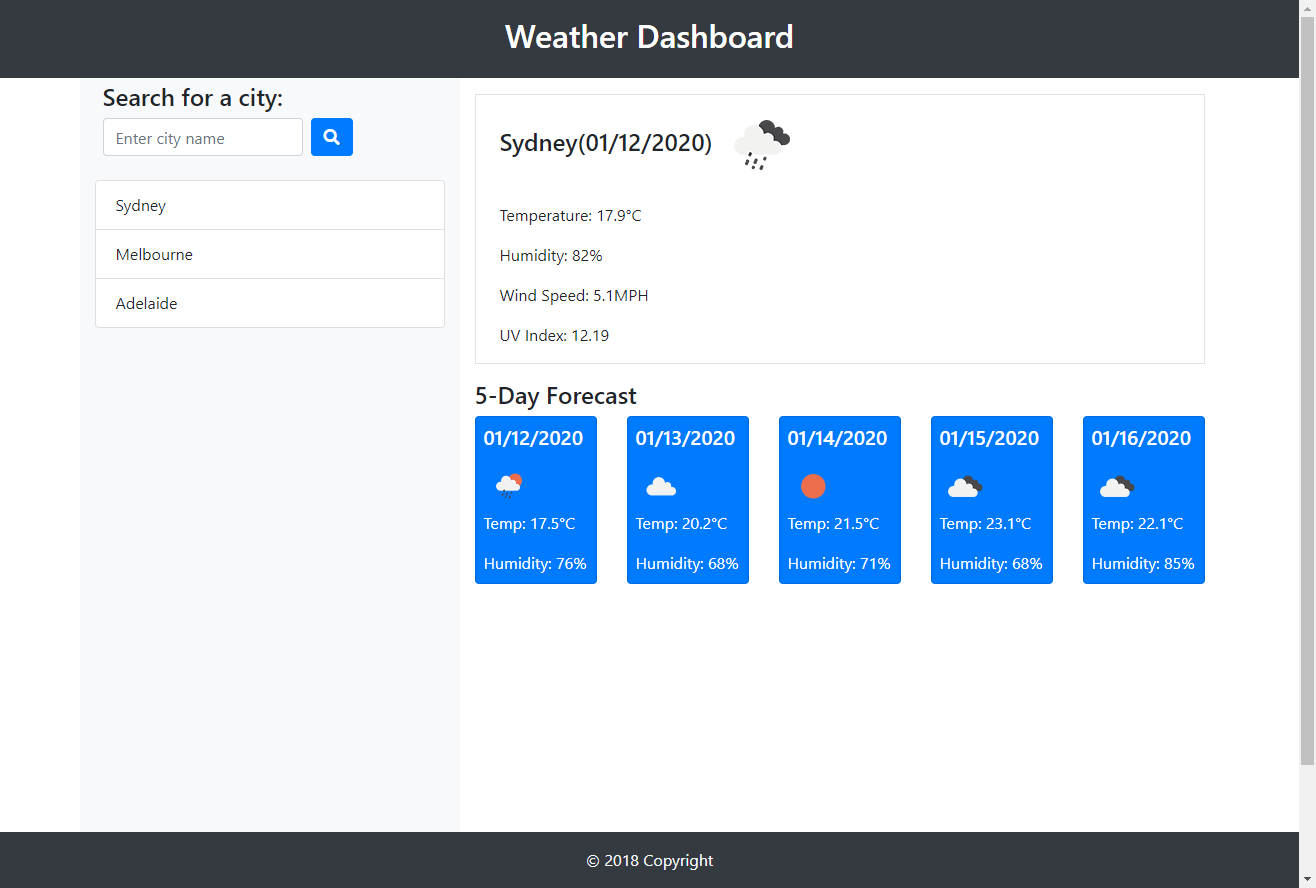Image resolution: width=1316 pixels, height=888 pixels.
Task: Click the weather icon on the 01/12/2020 card
Action: [509, 486]
